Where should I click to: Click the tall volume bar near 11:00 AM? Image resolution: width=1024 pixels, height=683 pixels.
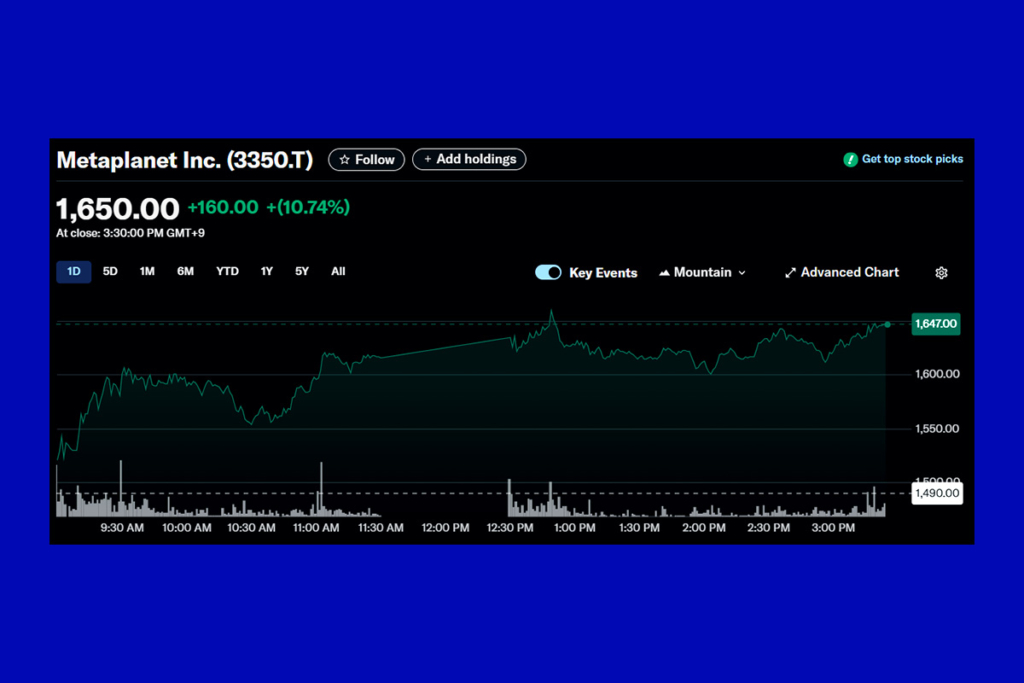pos(321,488)
